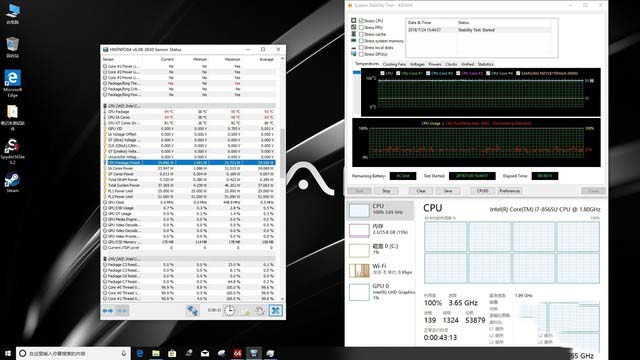The width and height of the screenshot is (640, 360).
Task: Open the Spyder5Elite desktop icon
Action: [12, 151]
